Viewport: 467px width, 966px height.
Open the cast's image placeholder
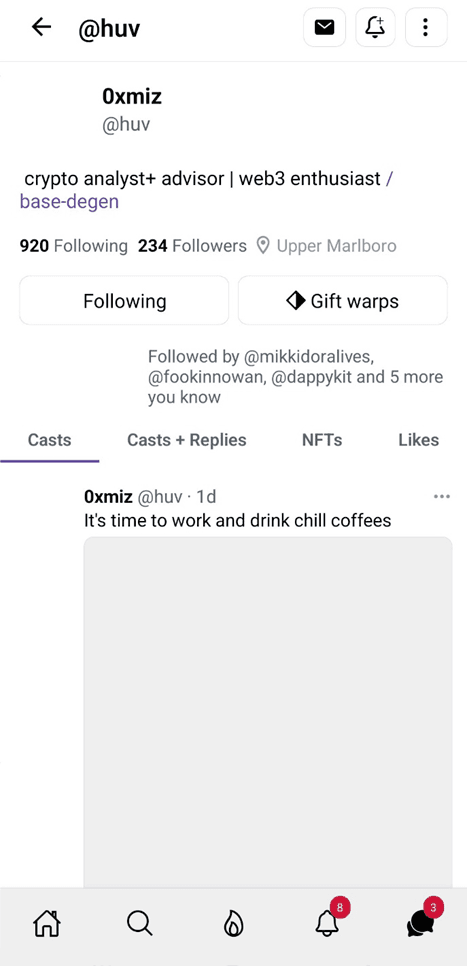268,712
